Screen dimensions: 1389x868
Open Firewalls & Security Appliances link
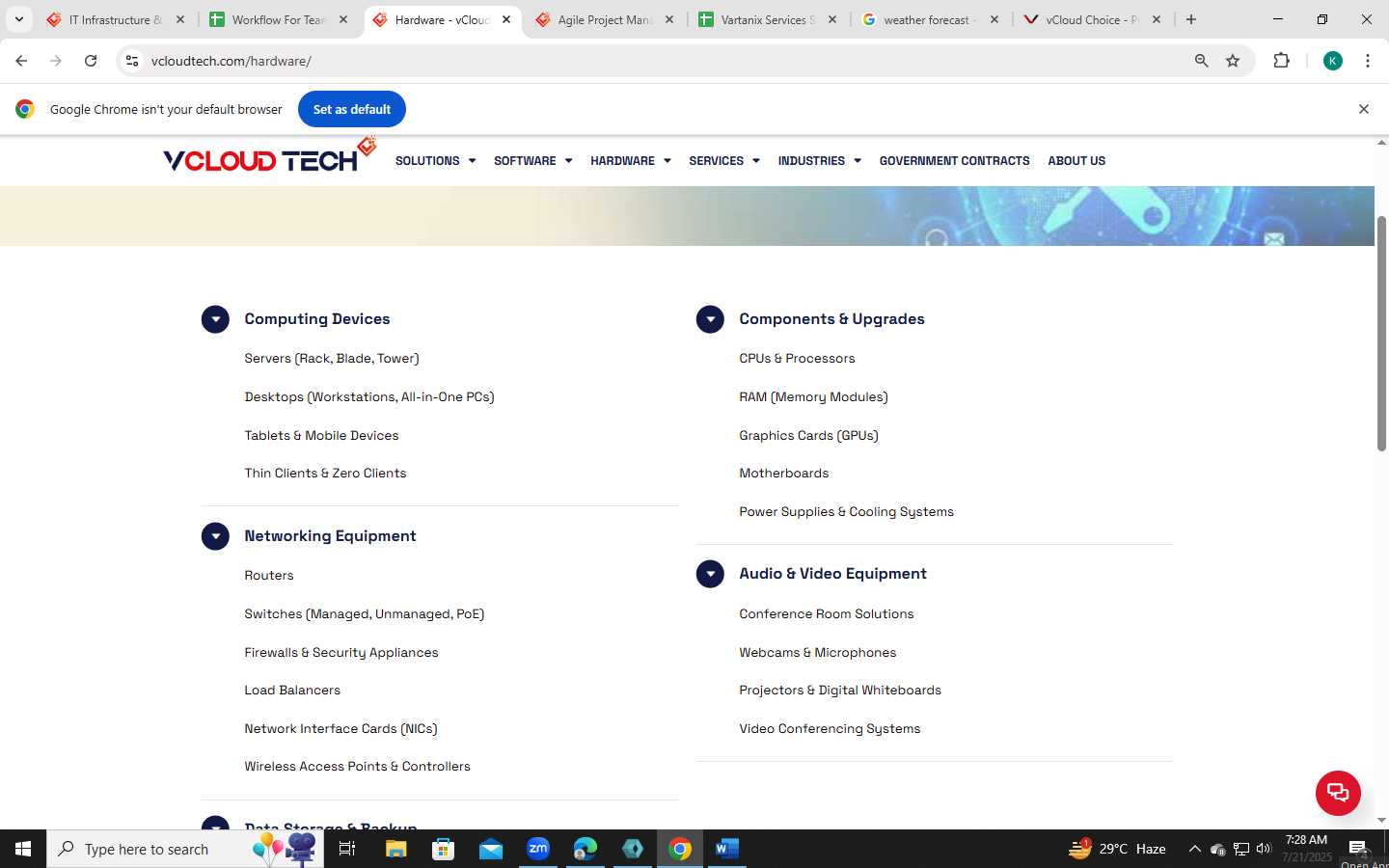point(341,653)
